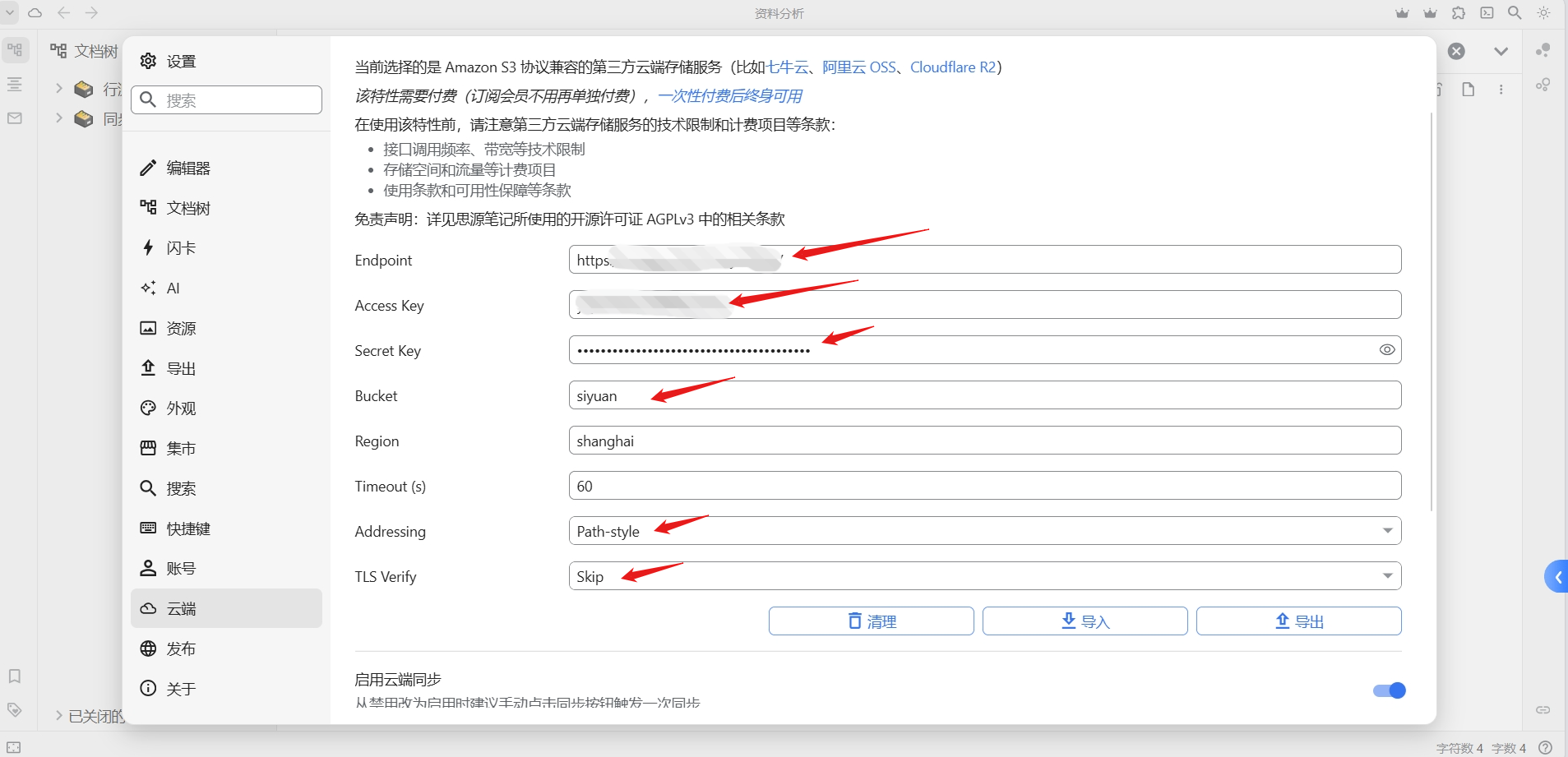Click the 导出 button below TLS Verify
Screen dimensions: 1568x757
click(1299, 621)
